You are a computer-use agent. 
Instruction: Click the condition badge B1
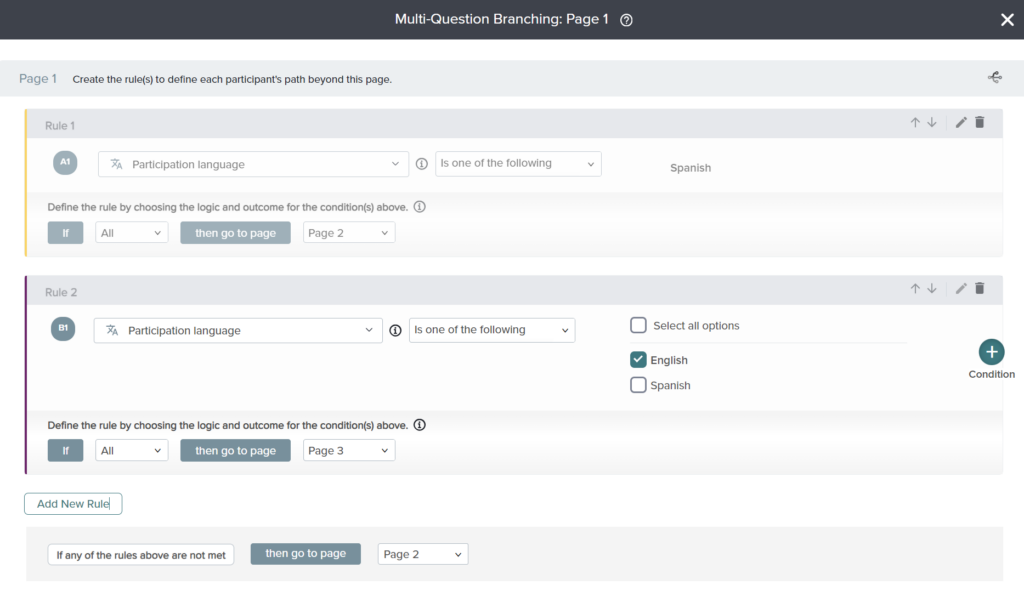(x=64, y=328)
